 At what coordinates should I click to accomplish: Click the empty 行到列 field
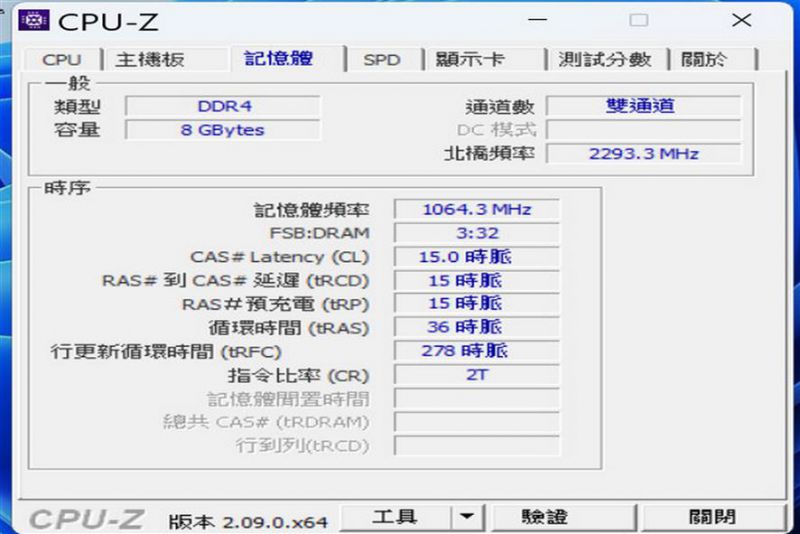(x=477, y=445)
